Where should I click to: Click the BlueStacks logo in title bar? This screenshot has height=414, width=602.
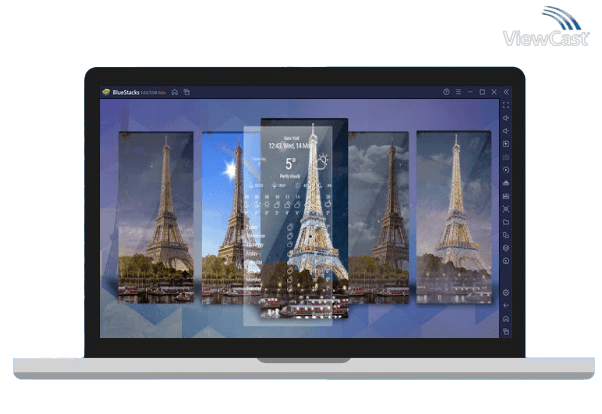pos(106,92)
